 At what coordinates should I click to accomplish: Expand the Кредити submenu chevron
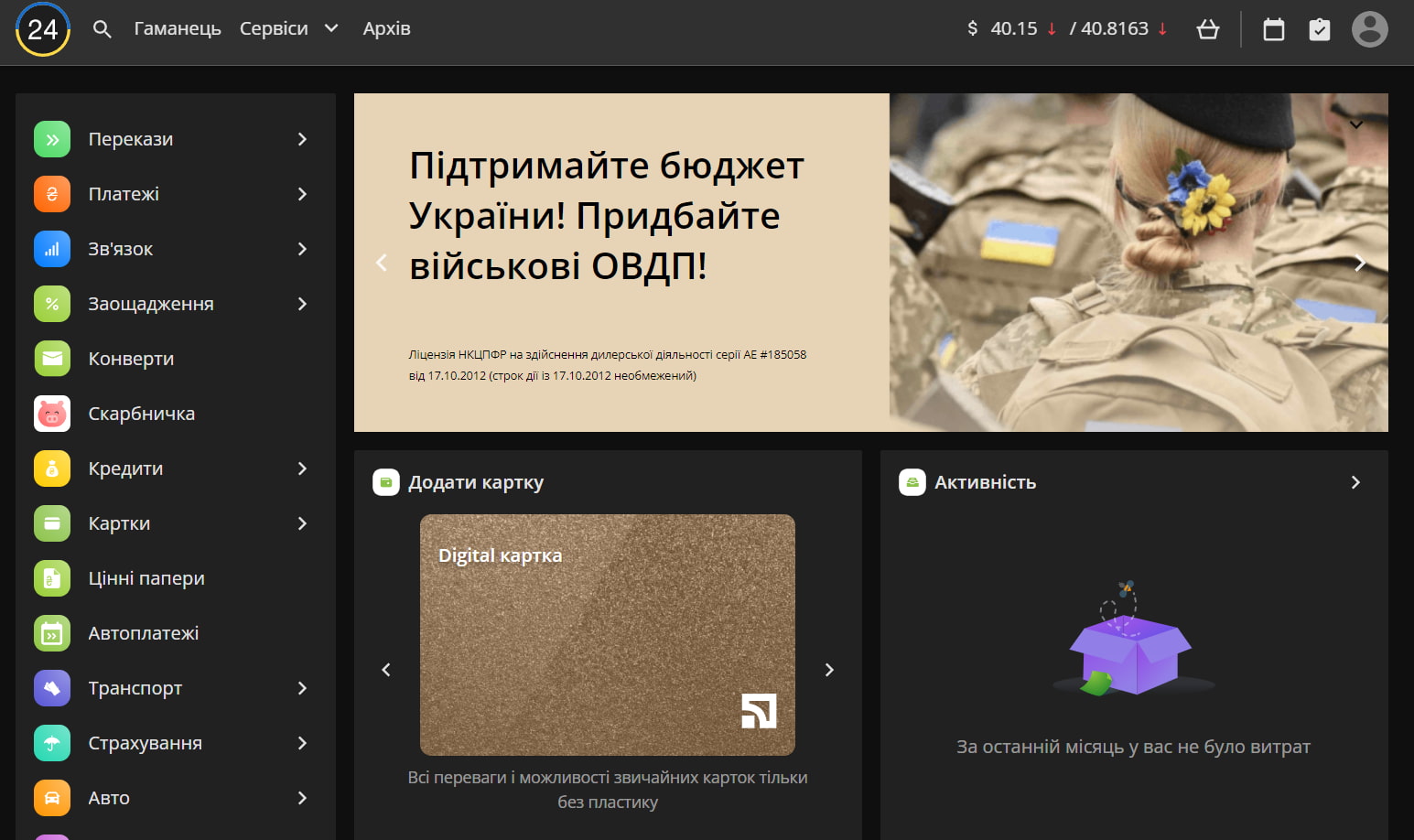[x=302, y=468]
